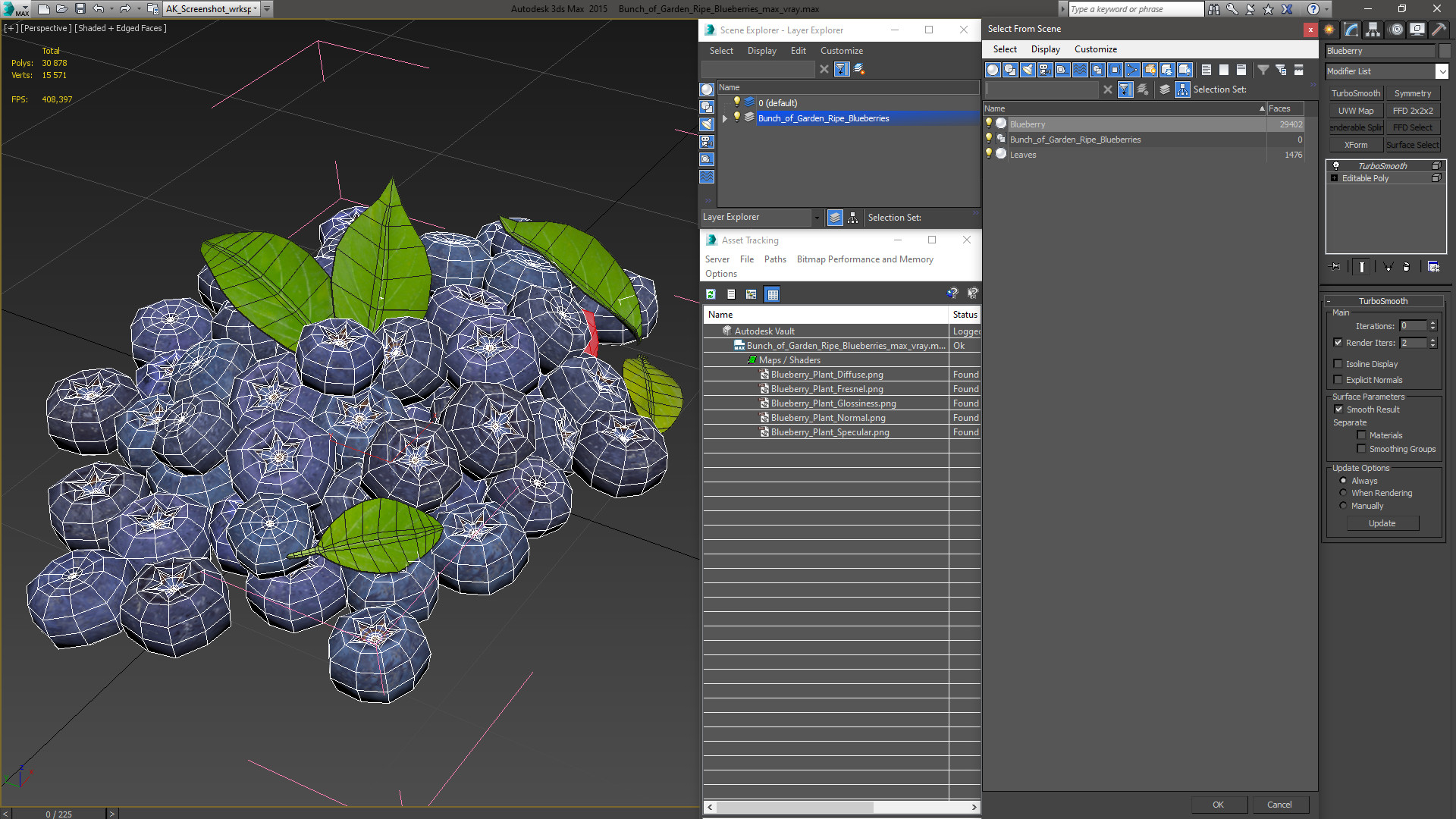
Task: Toggle visibility bulb of Leaves object
Action: pyautogui.click(x=989, y=154)
